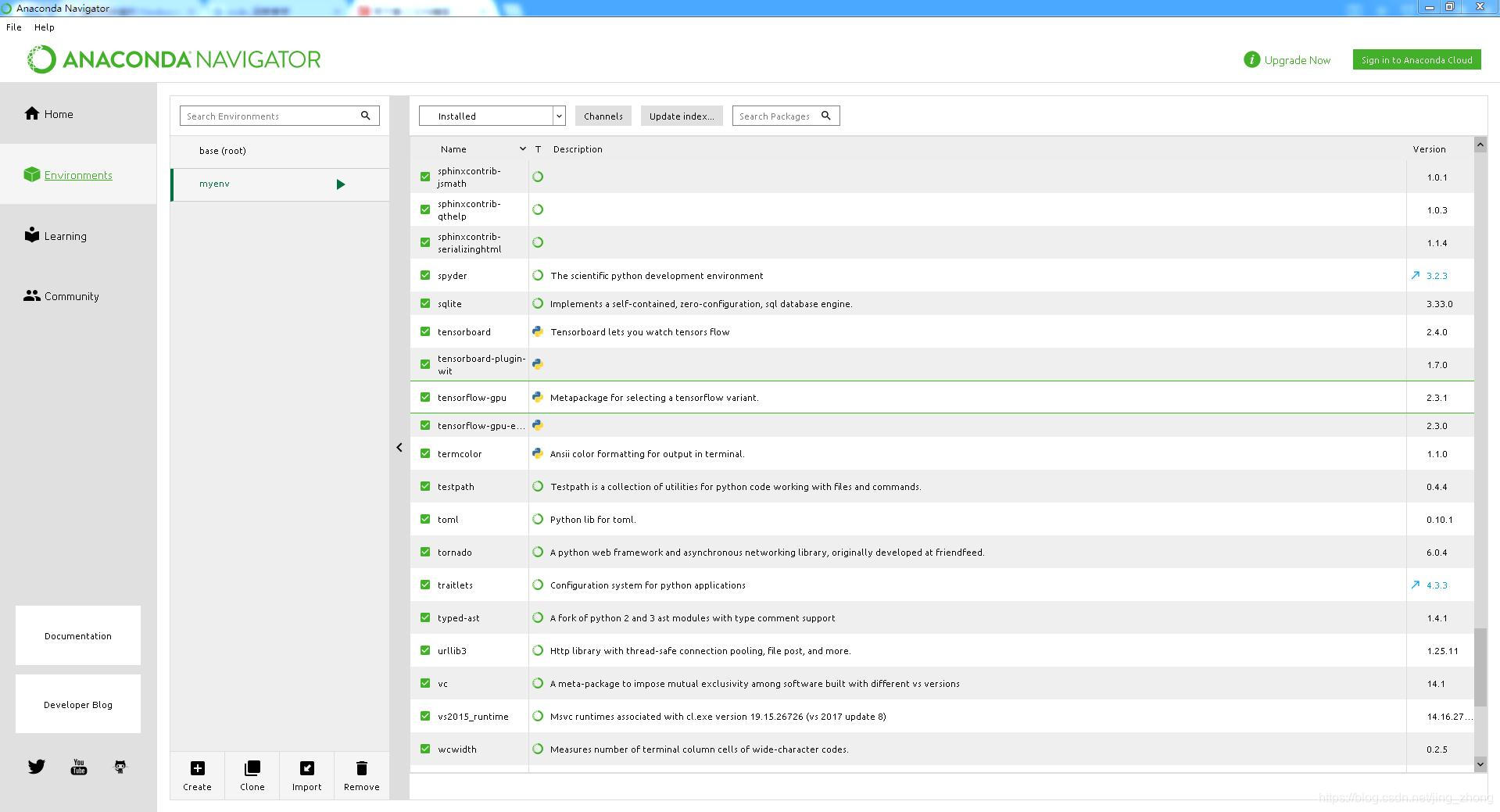Uncheck the tensorboard package checkbox
Screen dimensions: 1500x812
(x=425, y=331)
